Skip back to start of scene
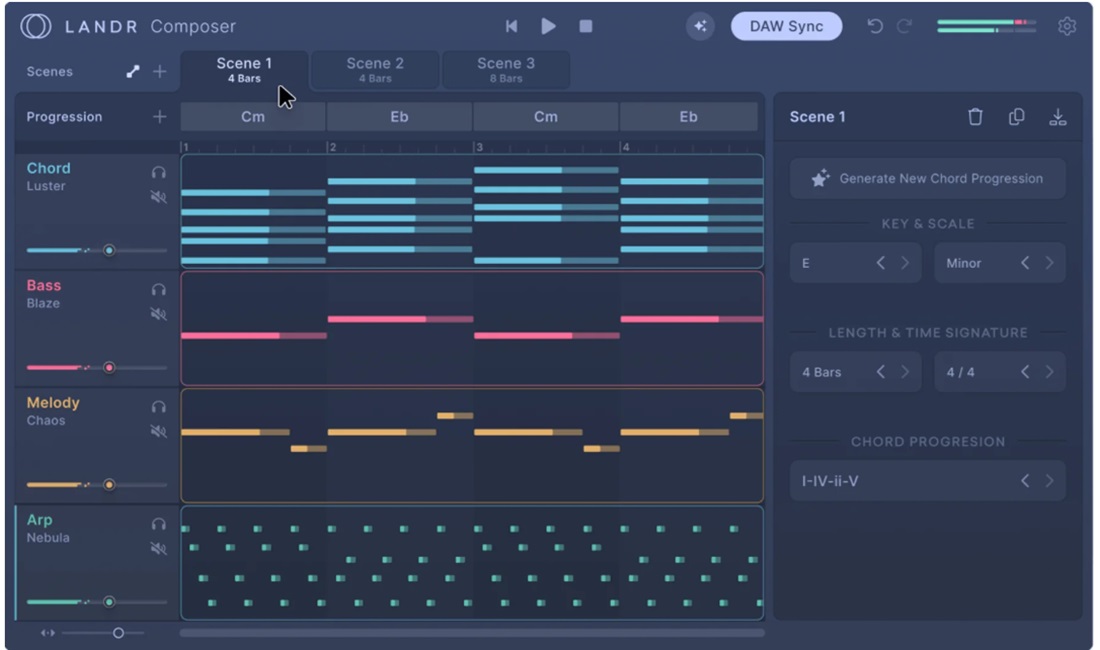 pyautogui.click(x=511, y=26)
